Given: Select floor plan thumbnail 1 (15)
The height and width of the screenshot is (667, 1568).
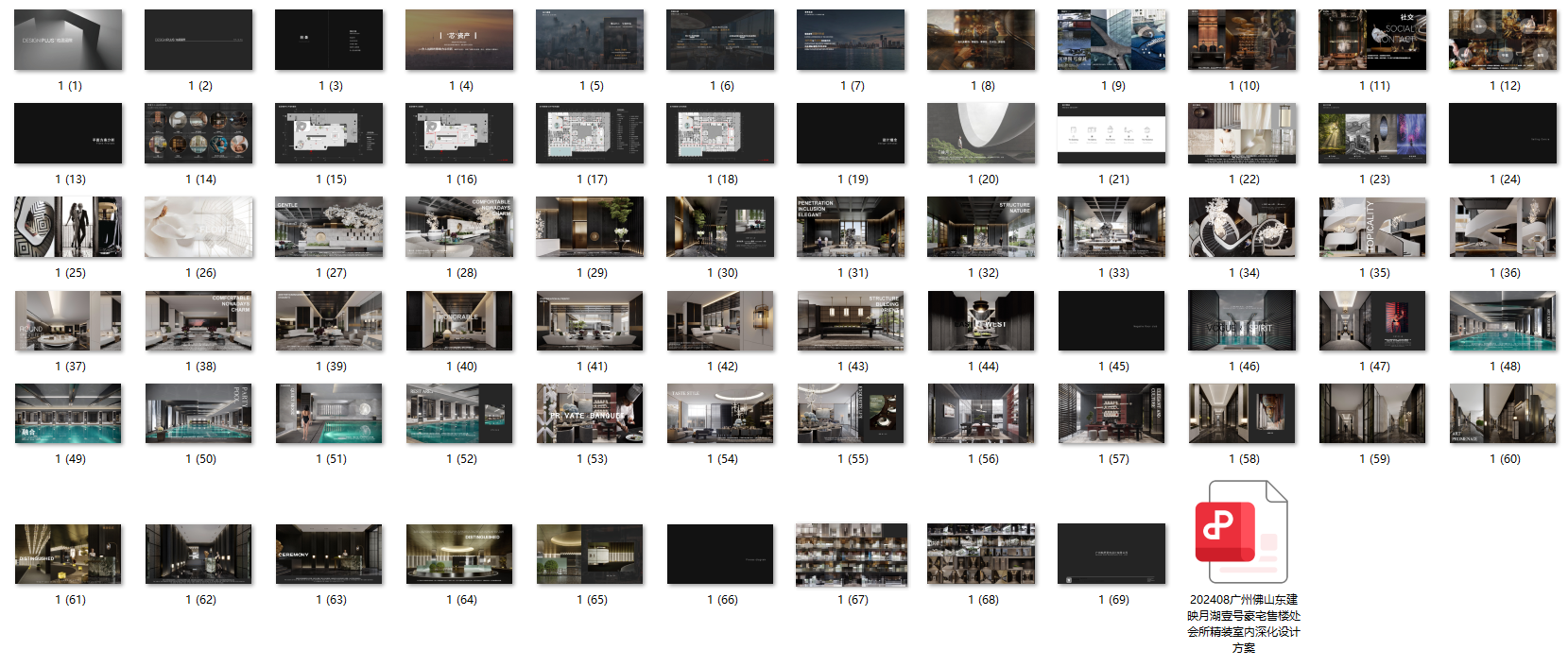Looking at the screenshot, I should [329, 133].
